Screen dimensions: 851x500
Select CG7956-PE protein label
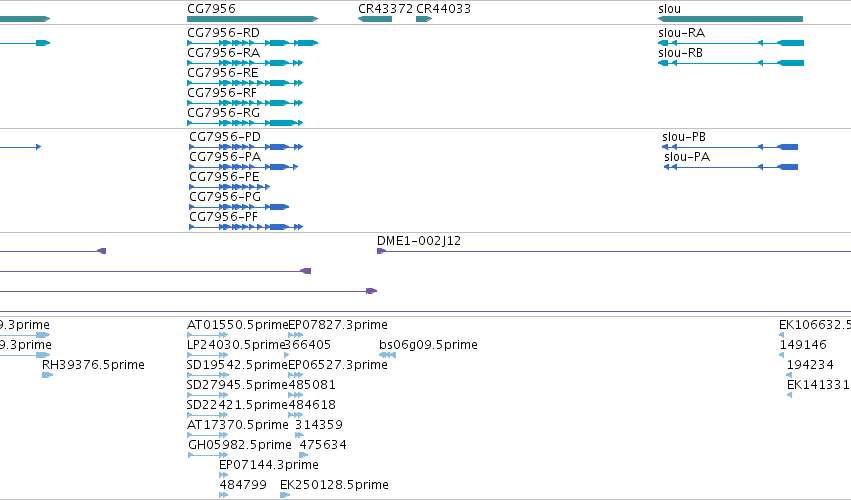pos(224,177)
